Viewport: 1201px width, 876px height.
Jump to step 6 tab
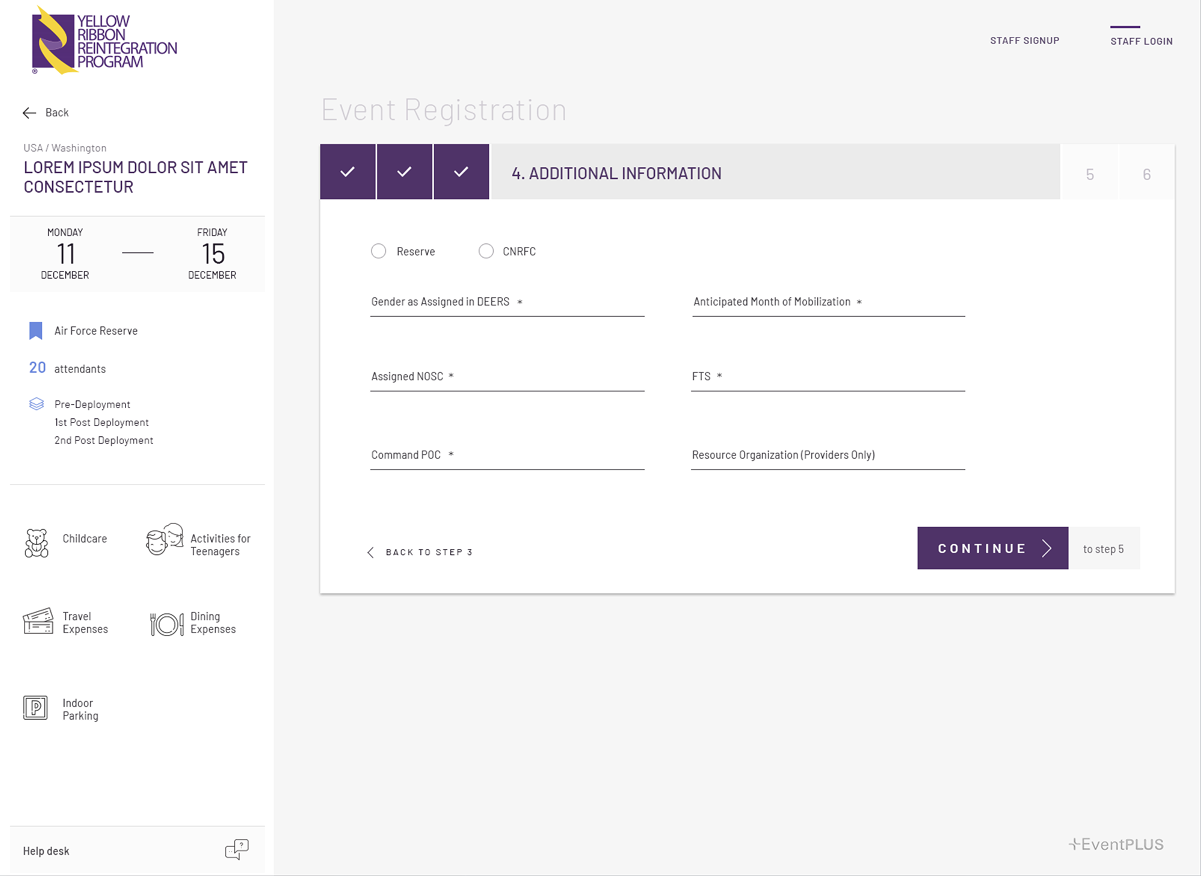point(1147,174)
